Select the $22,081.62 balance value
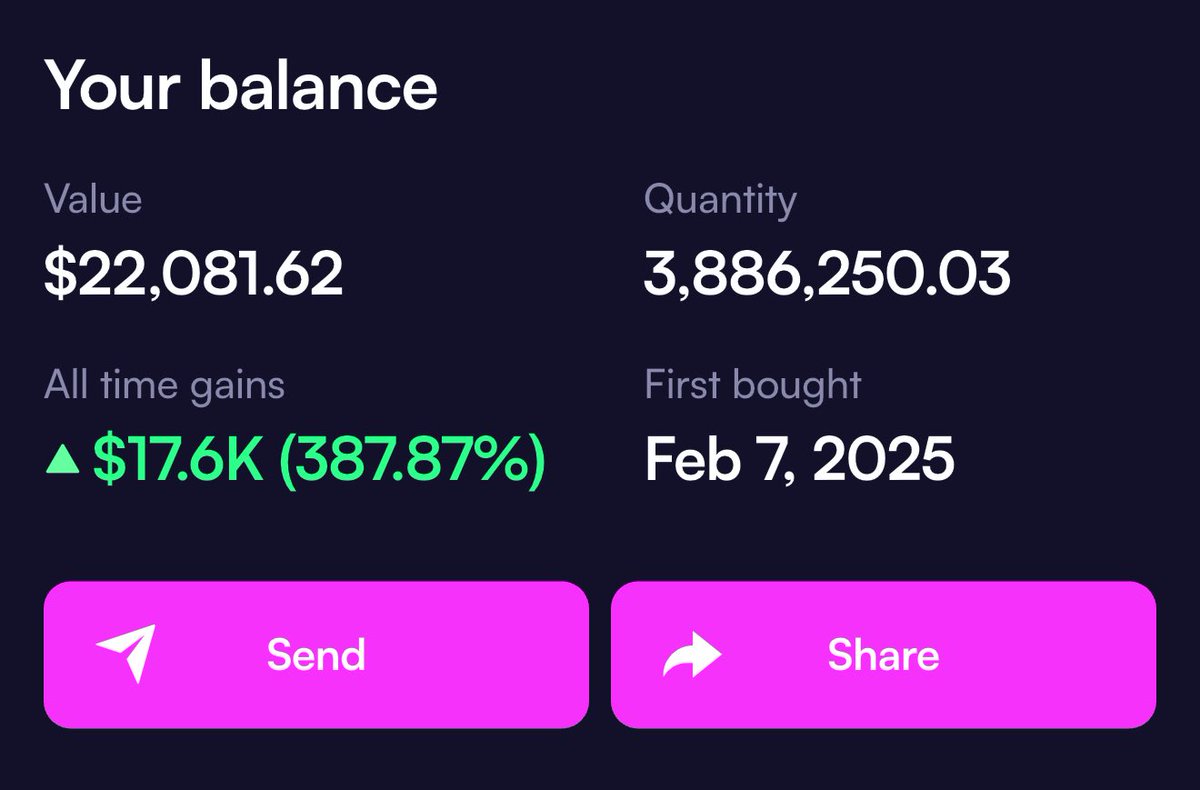The width and height of the screenshot is (1200, 790). [194, 273]
